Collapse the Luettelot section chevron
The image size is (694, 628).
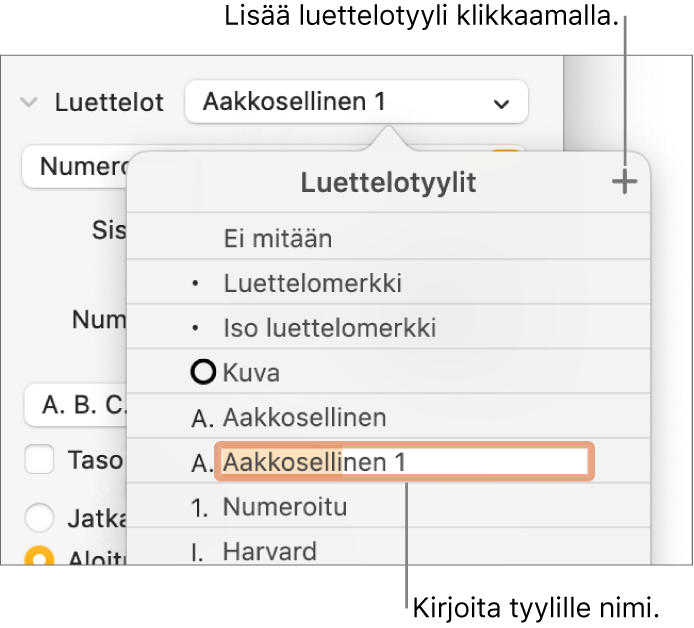pos(29,102)
